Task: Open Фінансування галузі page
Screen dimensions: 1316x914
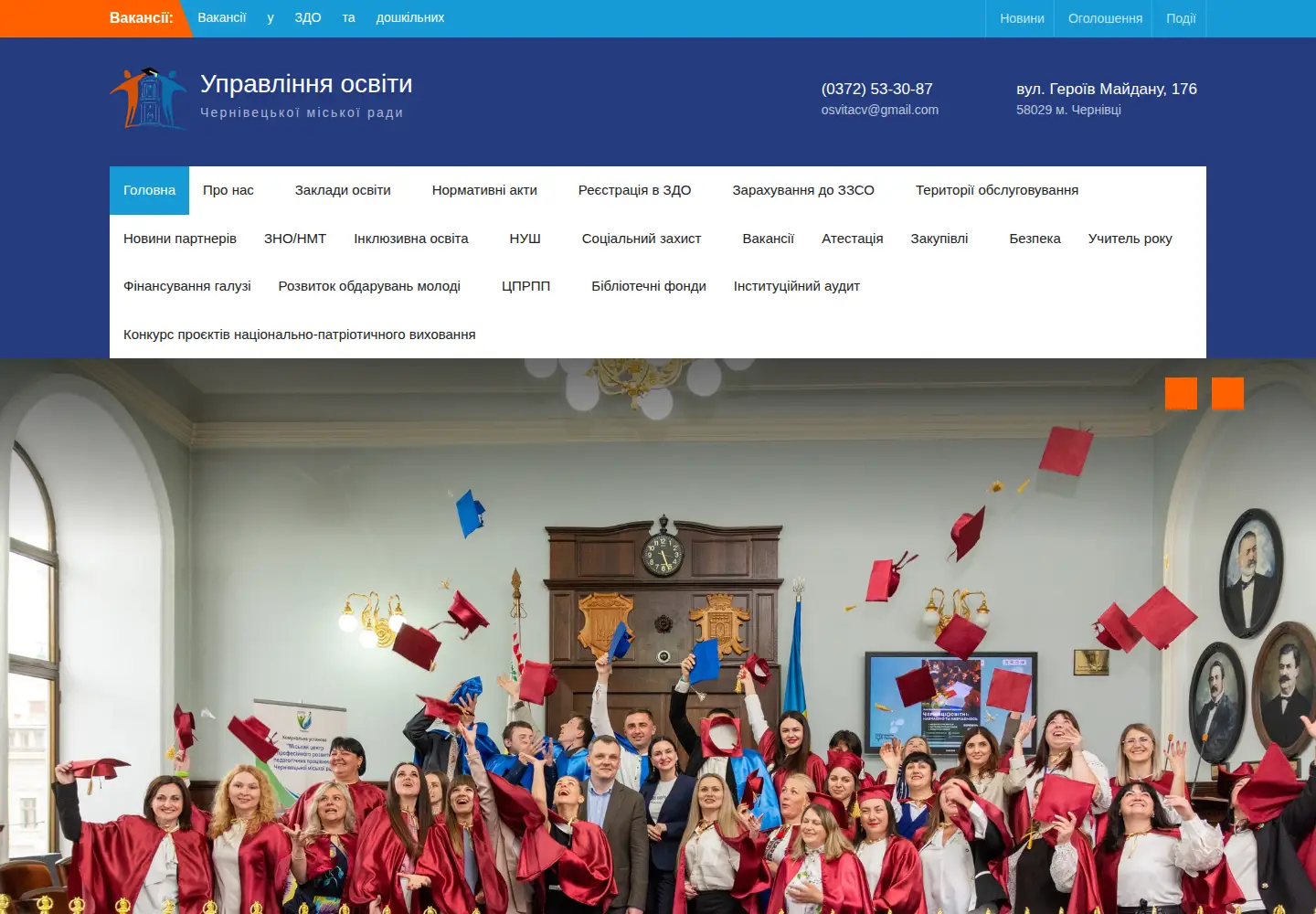Action: [x=187, y=286]
